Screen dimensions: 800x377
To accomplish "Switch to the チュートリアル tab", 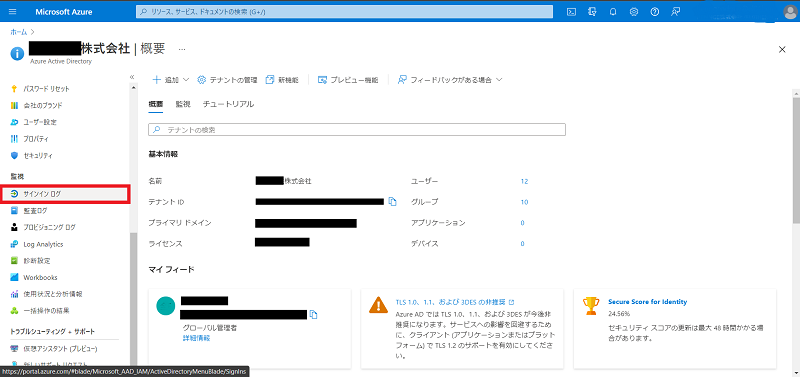I will [x=228, y=104].
